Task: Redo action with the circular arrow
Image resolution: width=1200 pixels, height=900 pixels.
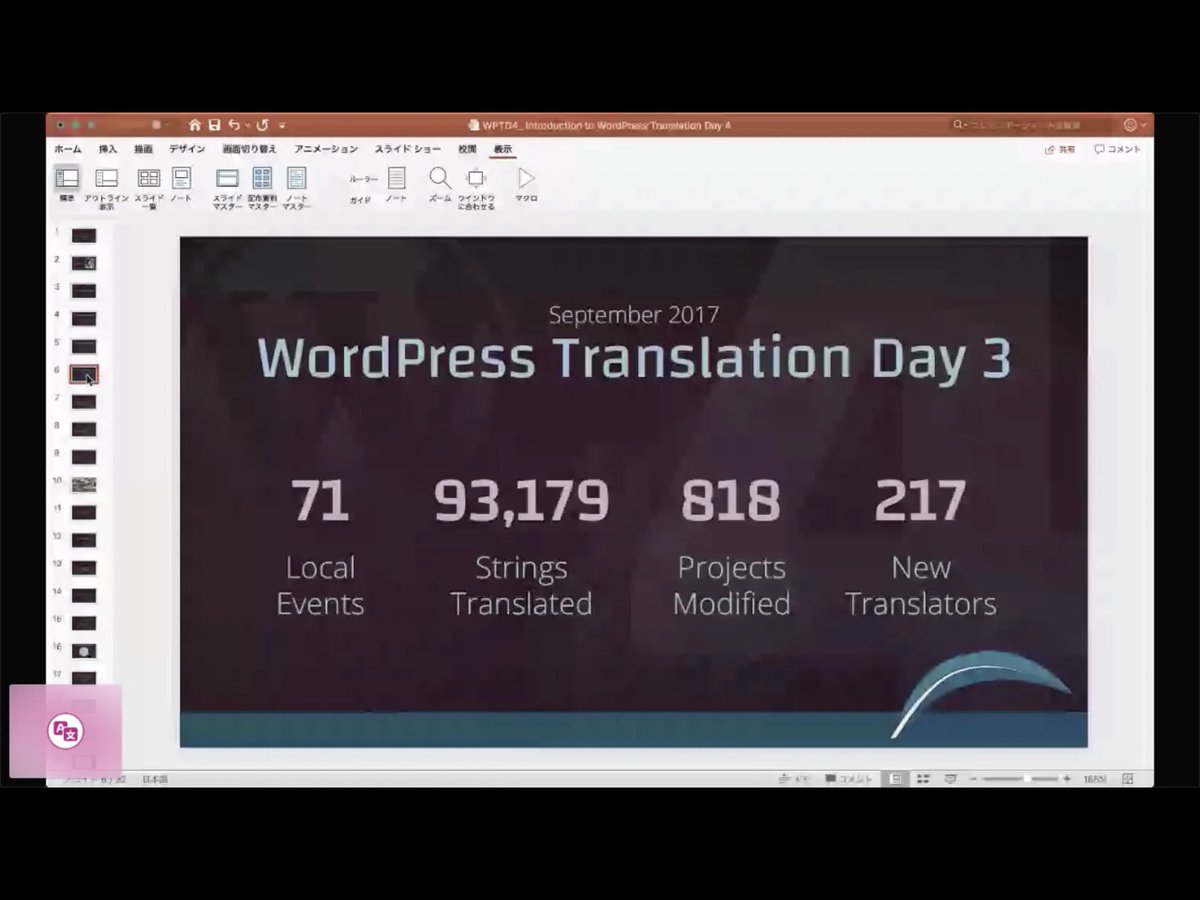Action: 263,125
